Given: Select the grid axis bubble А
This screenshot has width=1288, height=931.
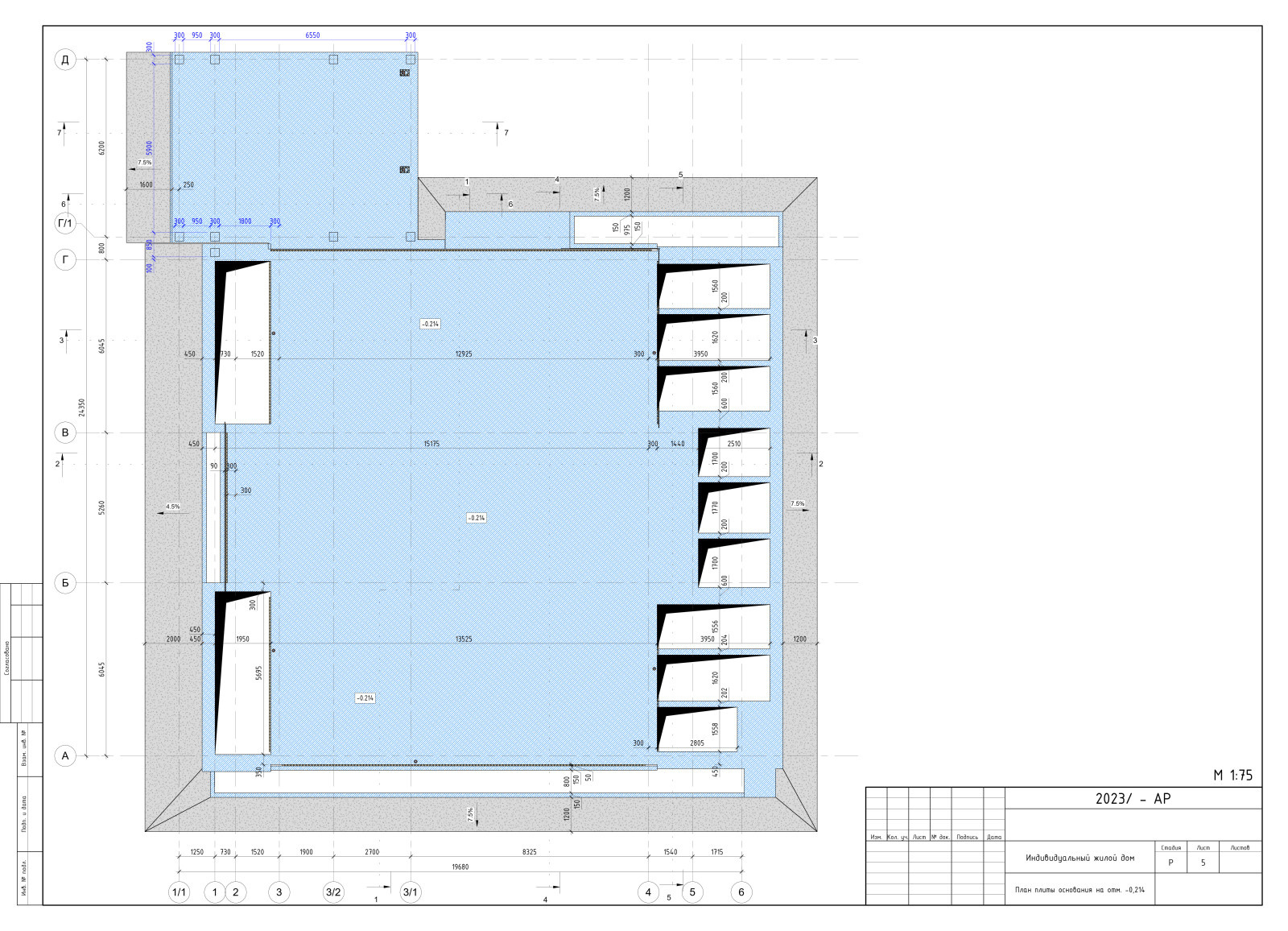Looking at the screenshot, I should [65, 755].
